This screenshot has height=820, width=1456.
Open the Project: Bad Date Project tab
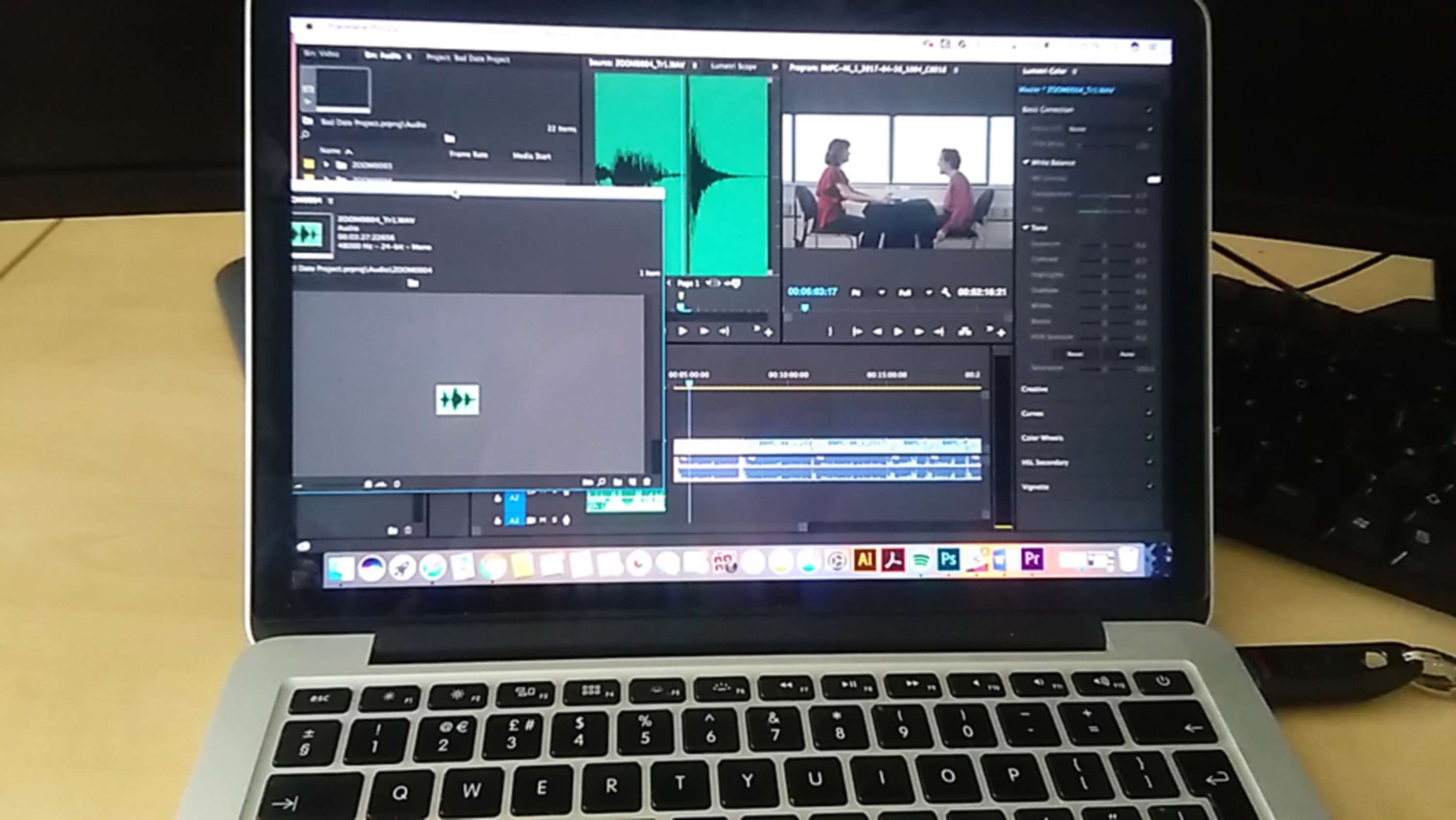click(x=468, y=58)
